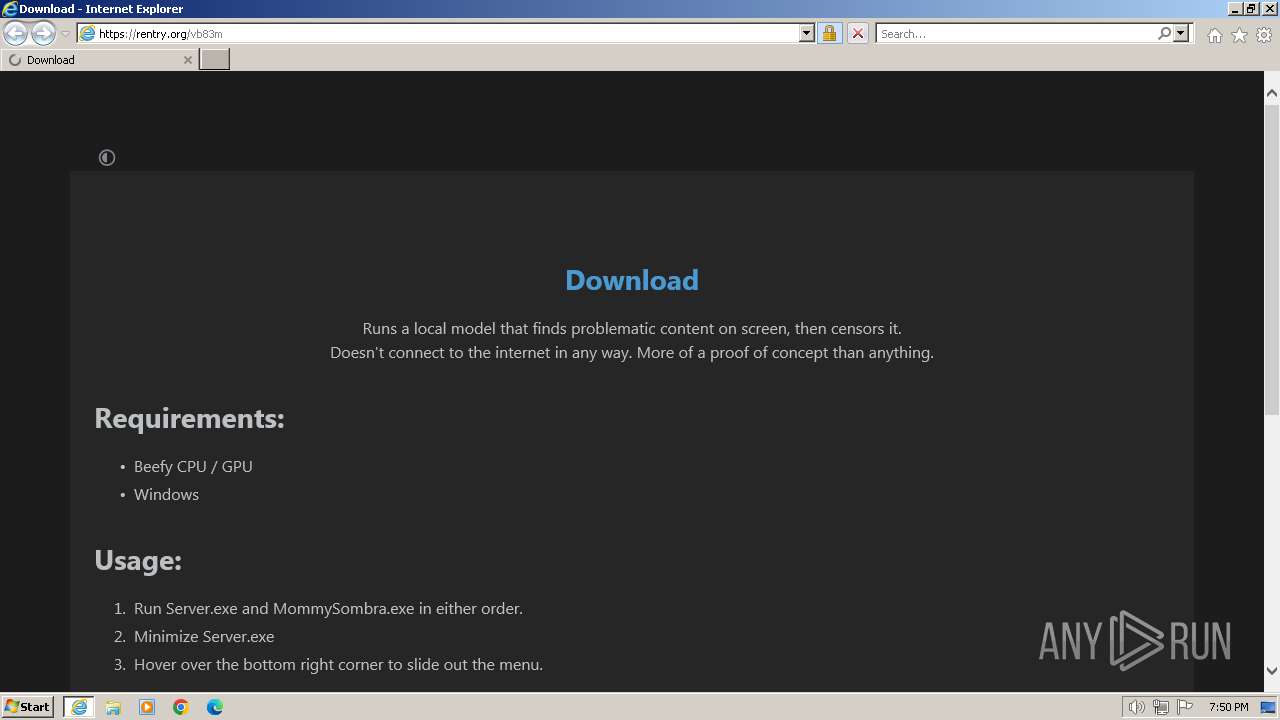The height and width of the screenshot is (720, 1280).
Task: Restore down the Internet Explorer window
Action: tap(1250, 8)
